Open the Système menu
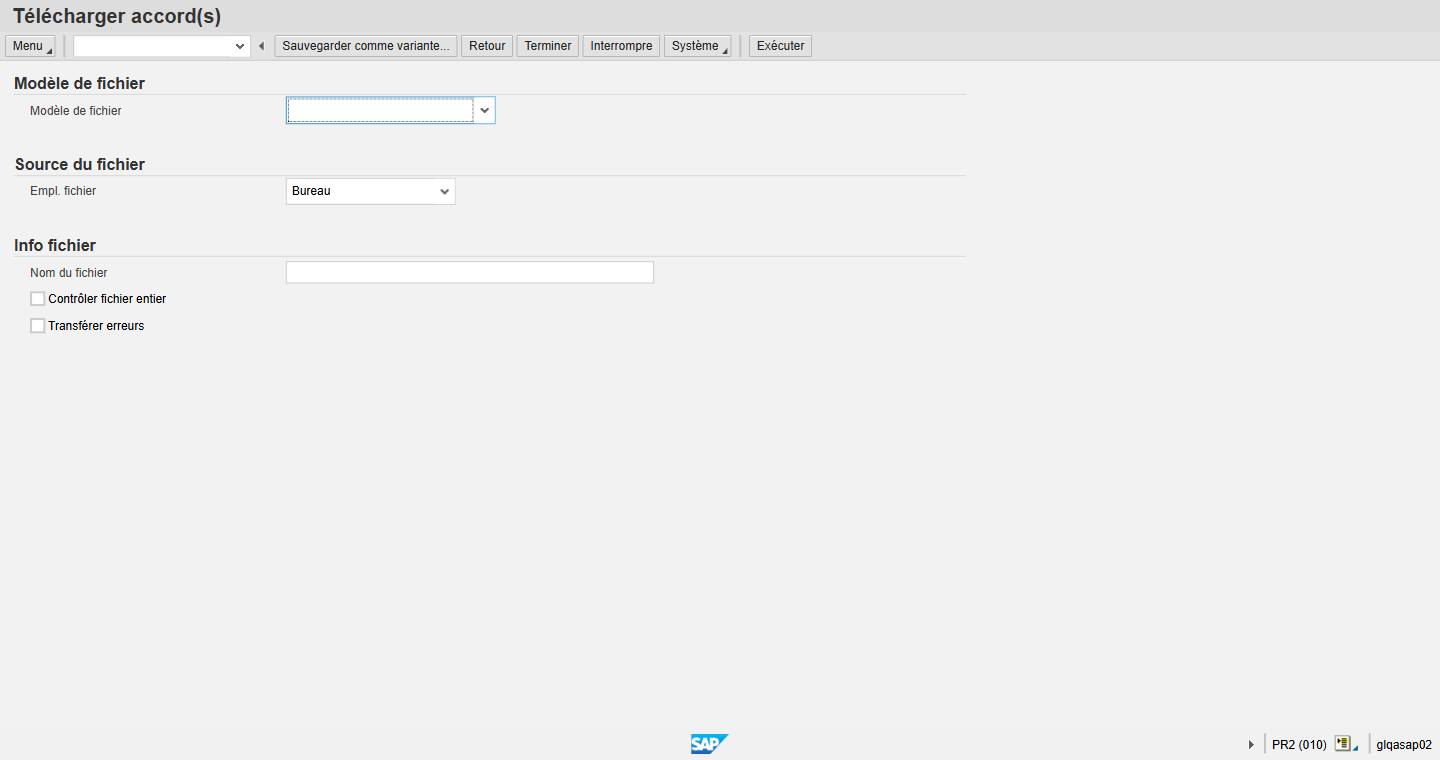 point(698,46)
